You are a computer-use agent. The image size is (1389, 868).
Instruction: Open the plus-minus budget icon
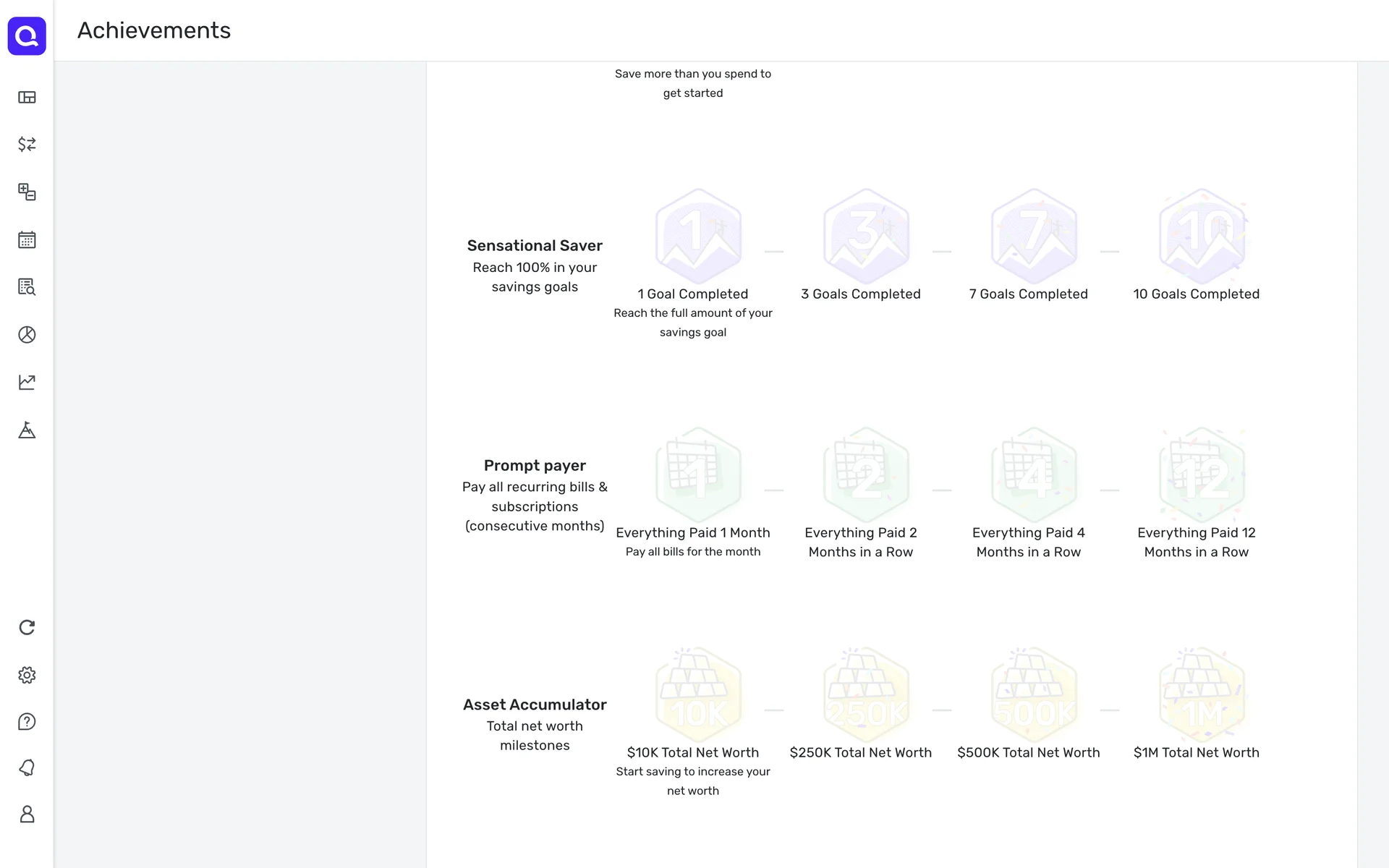coord(27,192)
